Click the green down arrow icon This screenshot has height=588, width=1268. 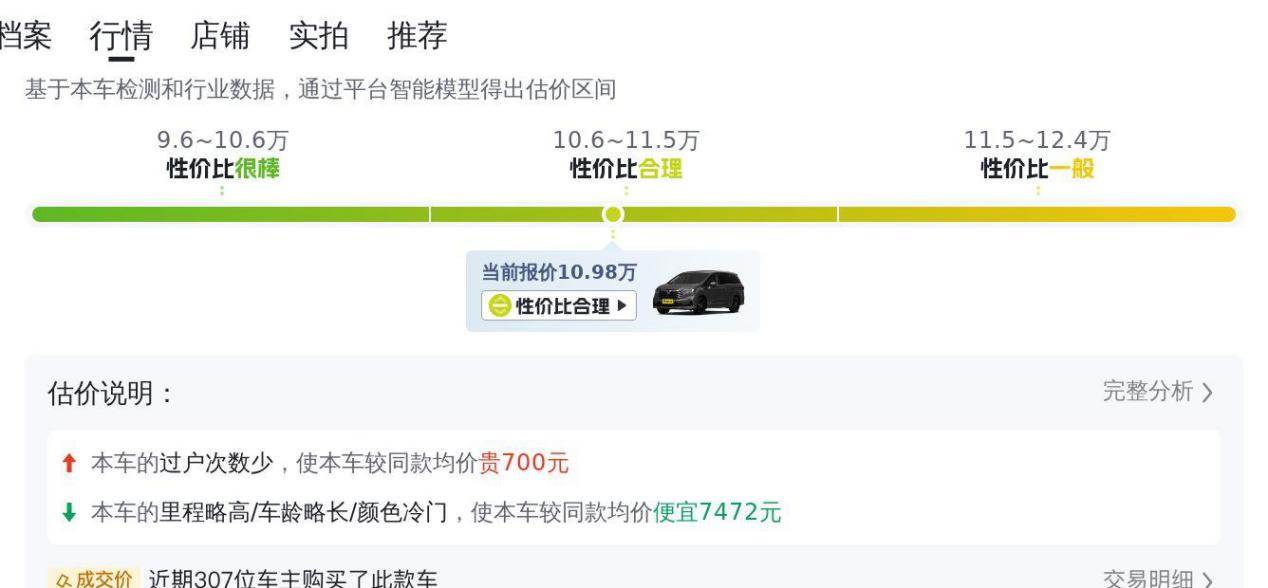tap(69, 513)
